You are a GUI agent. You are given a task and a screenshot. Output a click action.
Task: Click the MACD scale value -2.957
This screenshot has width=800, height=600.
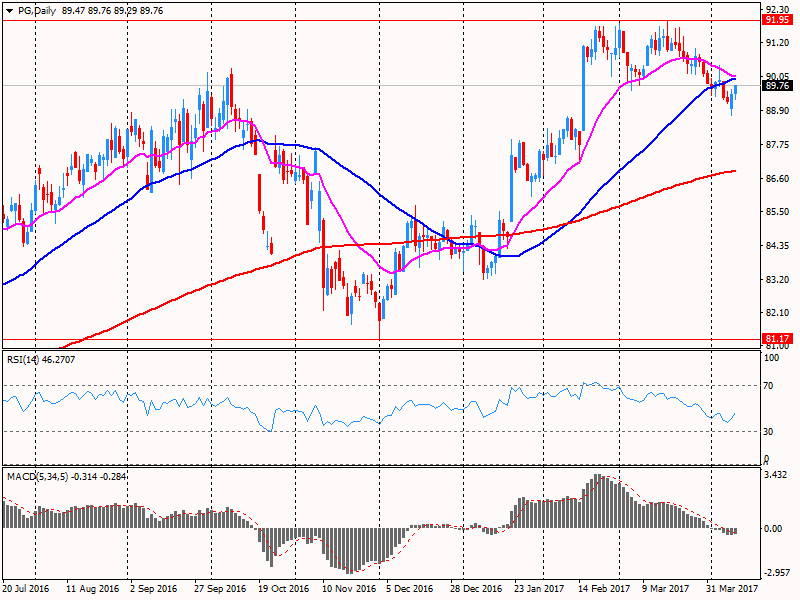(x=776, y=573)
